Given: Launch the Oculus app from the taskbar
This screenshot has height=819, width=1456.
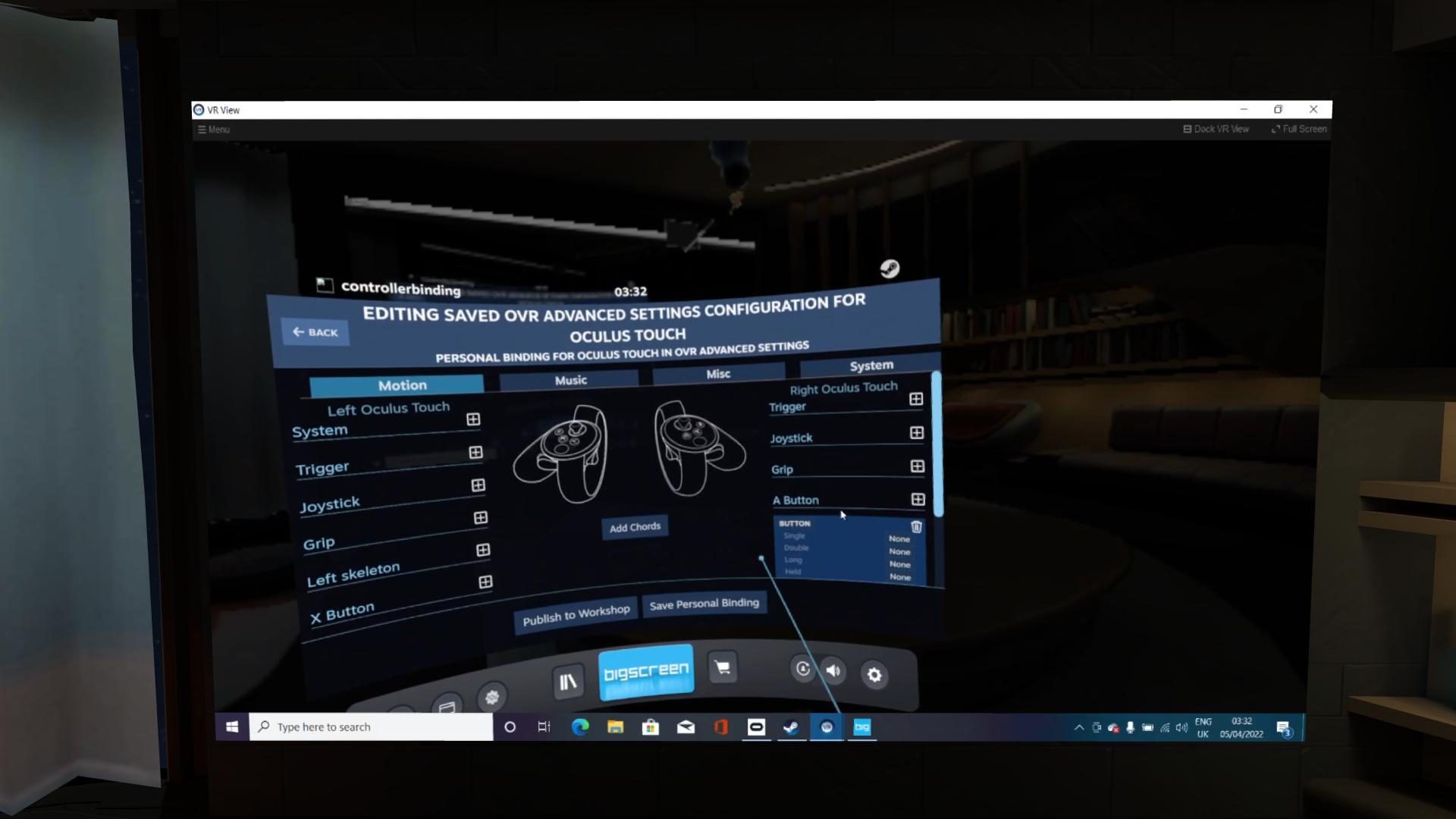Looking at the screenshot, I should click(756, 727).
